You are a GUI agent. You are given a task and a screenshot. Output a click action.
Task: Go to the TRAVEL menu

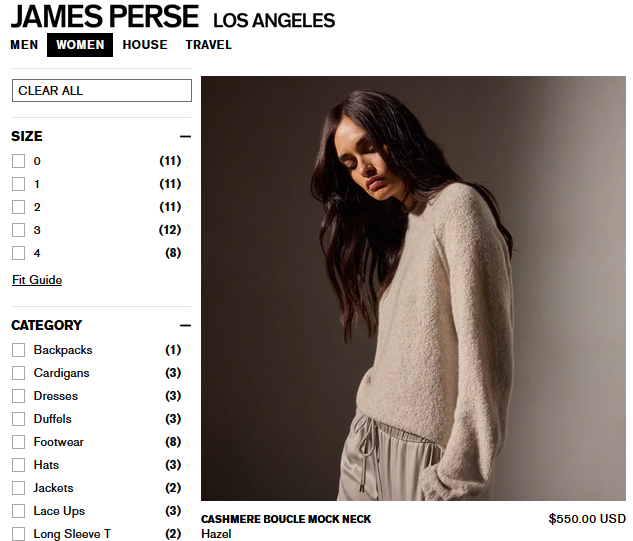(208, 45)
